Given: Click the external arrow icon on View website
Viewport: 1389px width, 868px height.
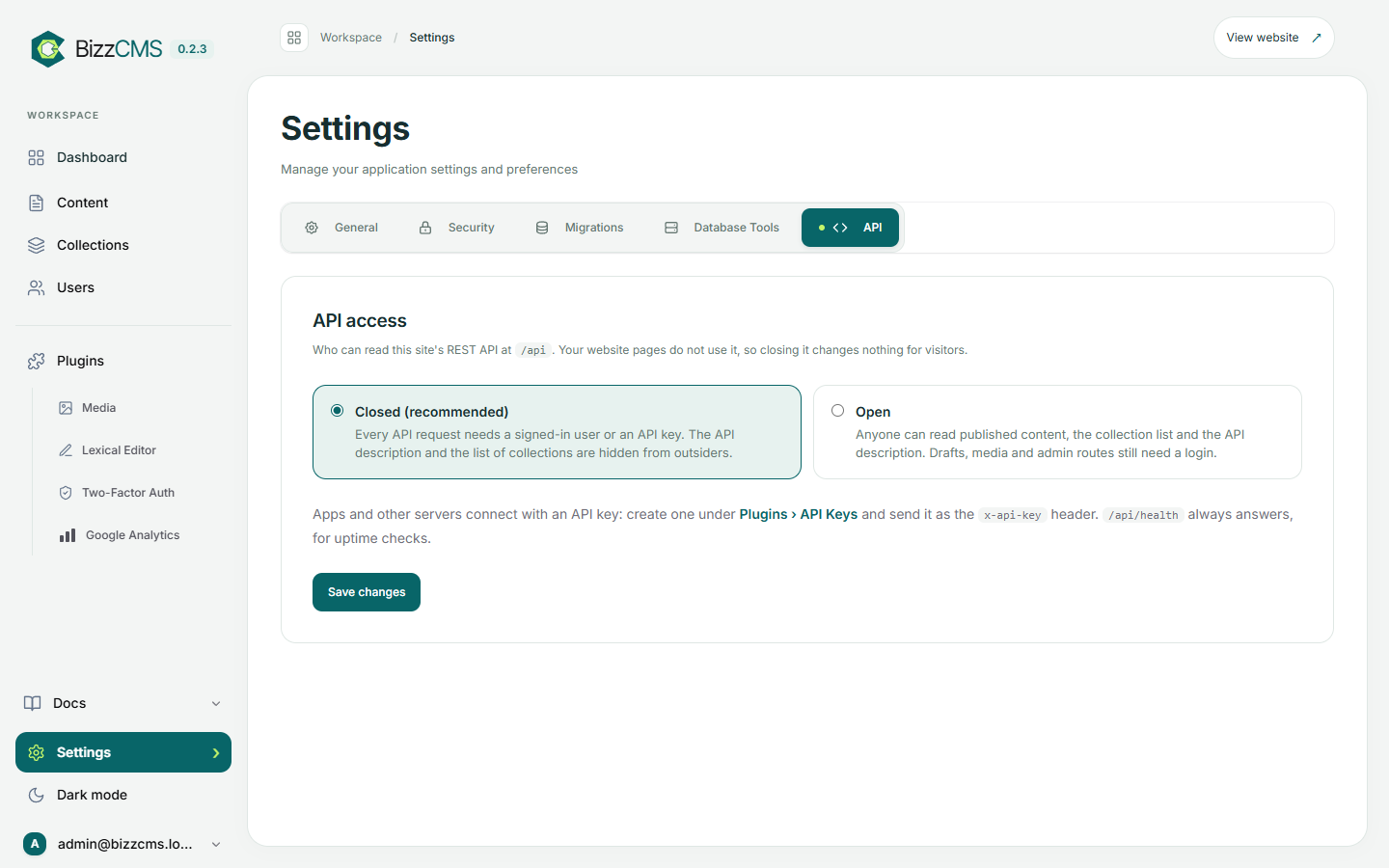Looking at the screenshot, I should [1317, 38].
